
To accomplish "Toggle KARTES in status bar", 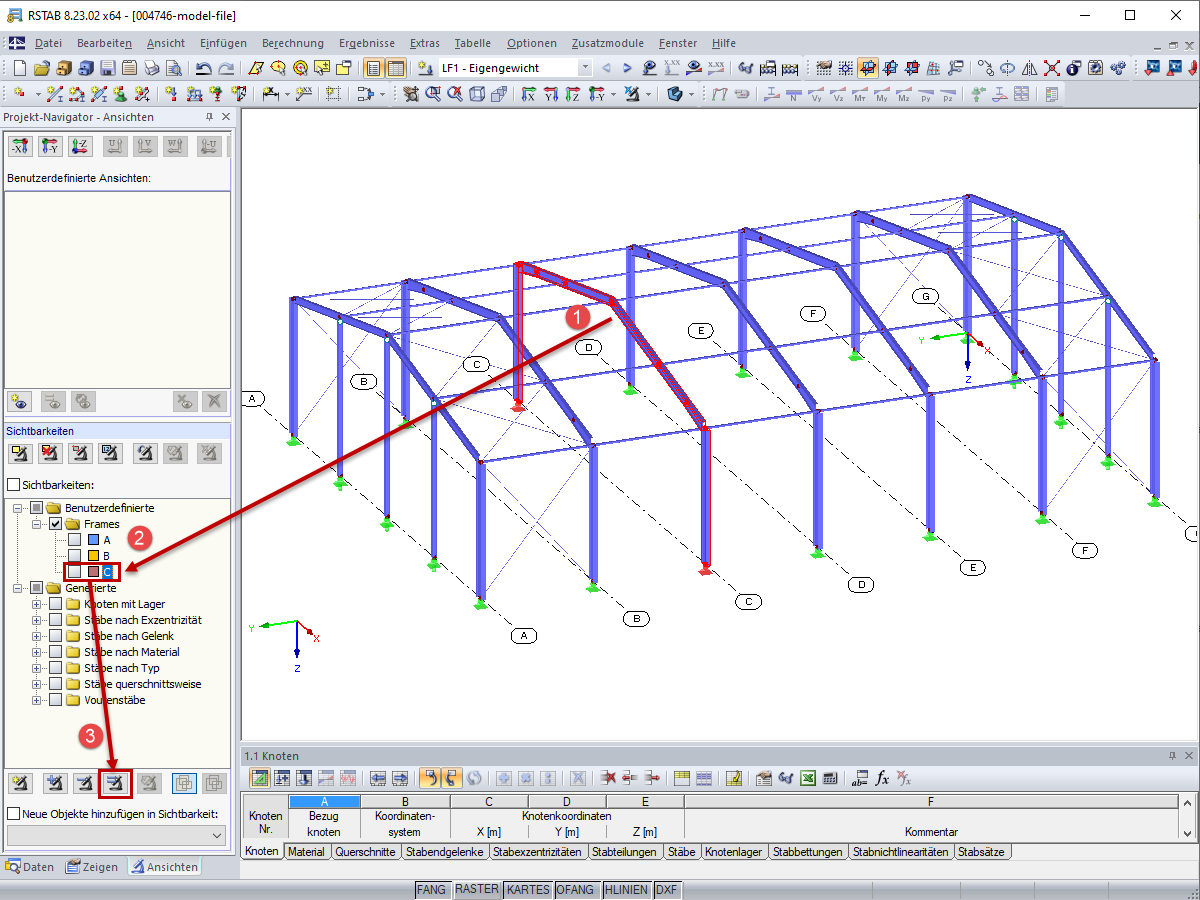I will pos(528,889).
